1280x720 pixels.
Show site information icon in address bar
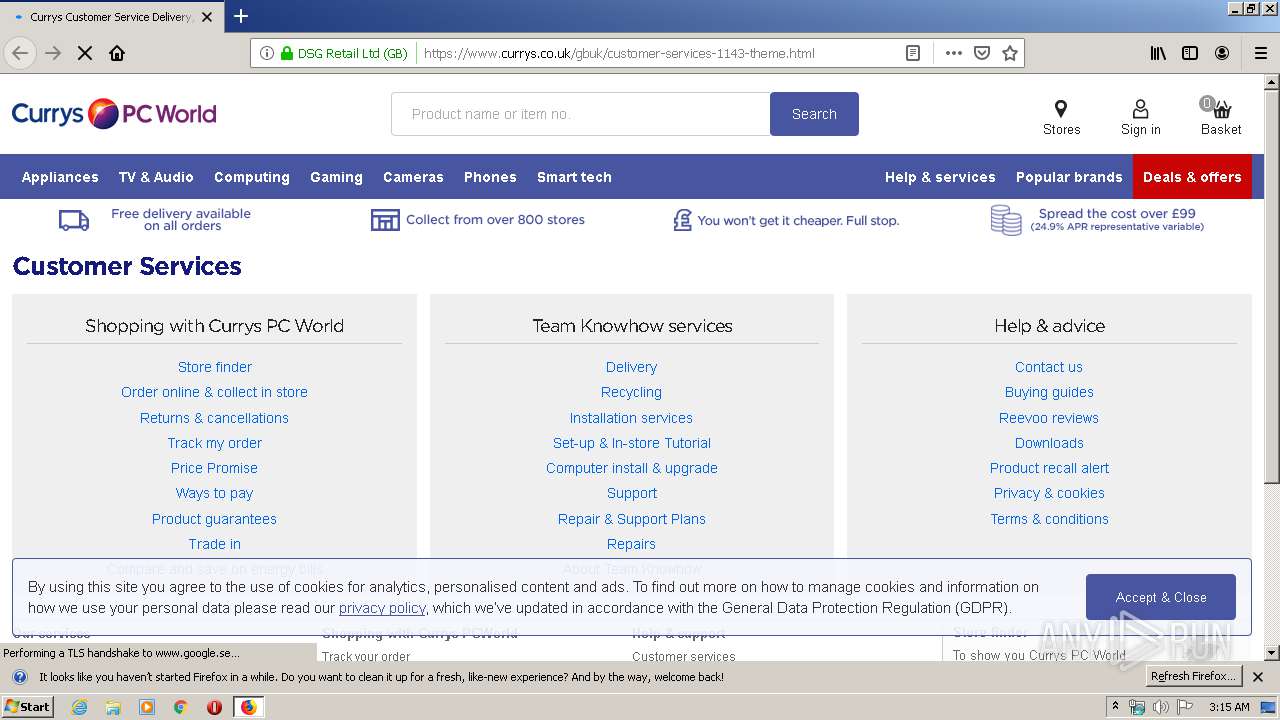(266, 53)
